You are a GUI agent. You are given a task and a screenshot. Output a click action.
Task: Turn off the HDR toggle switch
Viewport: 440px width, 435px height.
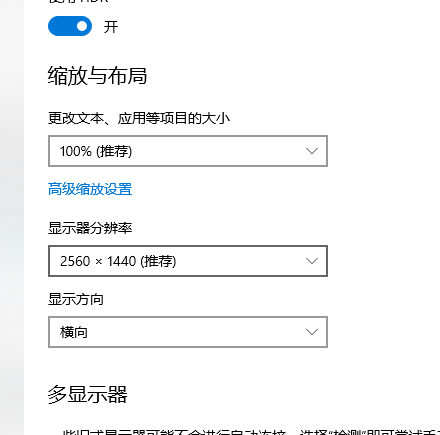(x=70, y=26)
